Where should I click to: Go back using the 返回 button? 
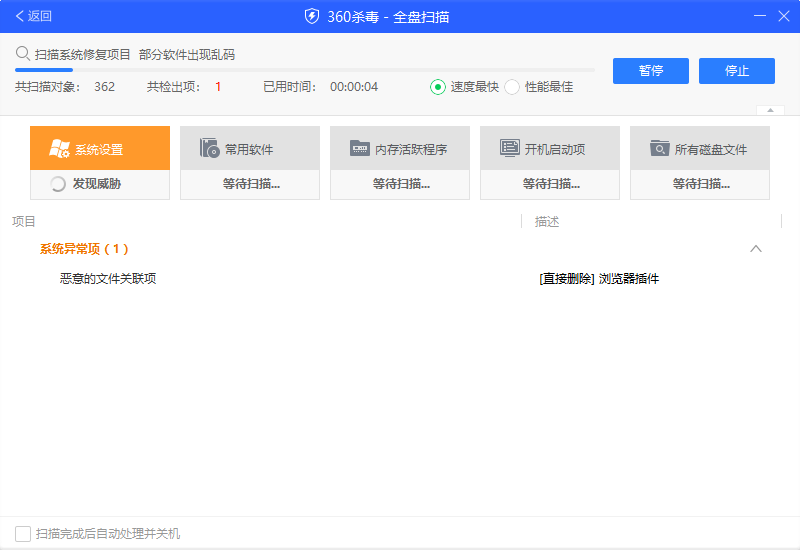click(x=33, y=16)
